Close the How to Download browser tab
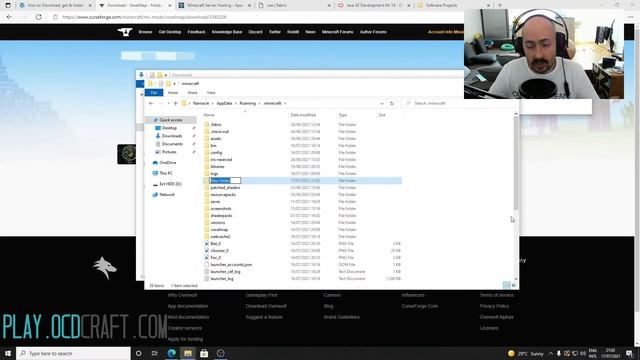The height and width of the screenshot is (360, 640). tap(90, 6)
